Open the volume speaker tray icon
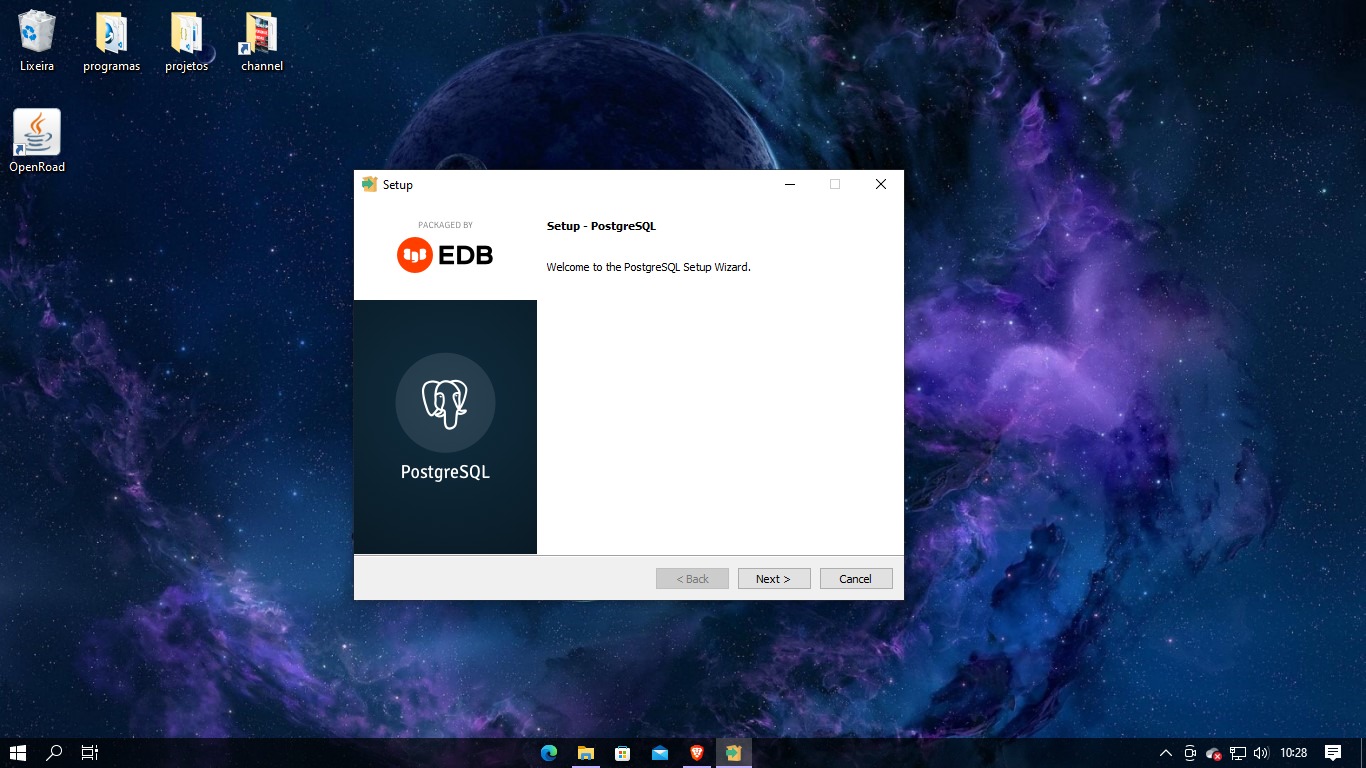 [1260, 753]
